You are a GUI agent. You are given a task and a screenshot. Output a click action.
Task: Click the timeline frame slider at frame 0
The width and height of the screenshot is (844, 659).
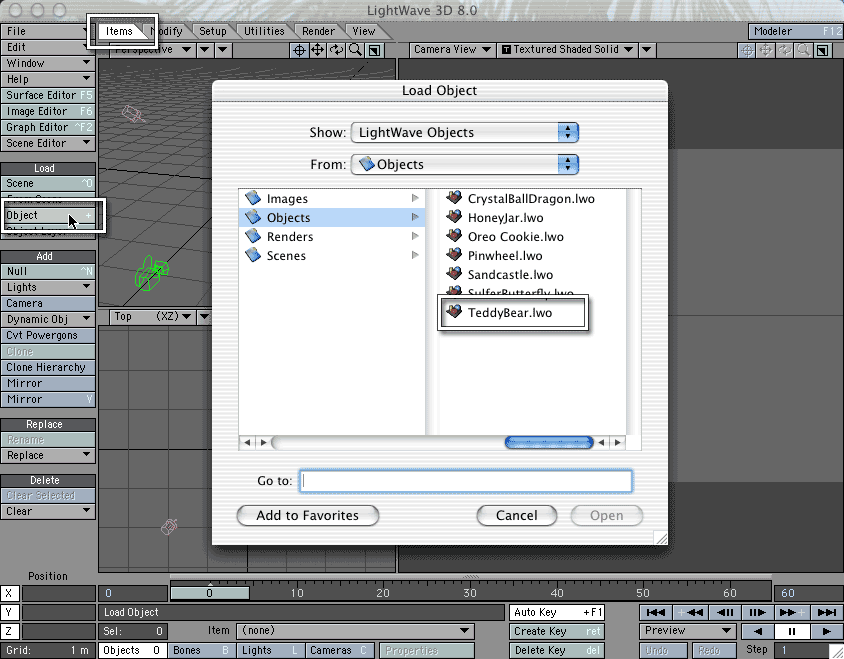[x=210, y=593]
